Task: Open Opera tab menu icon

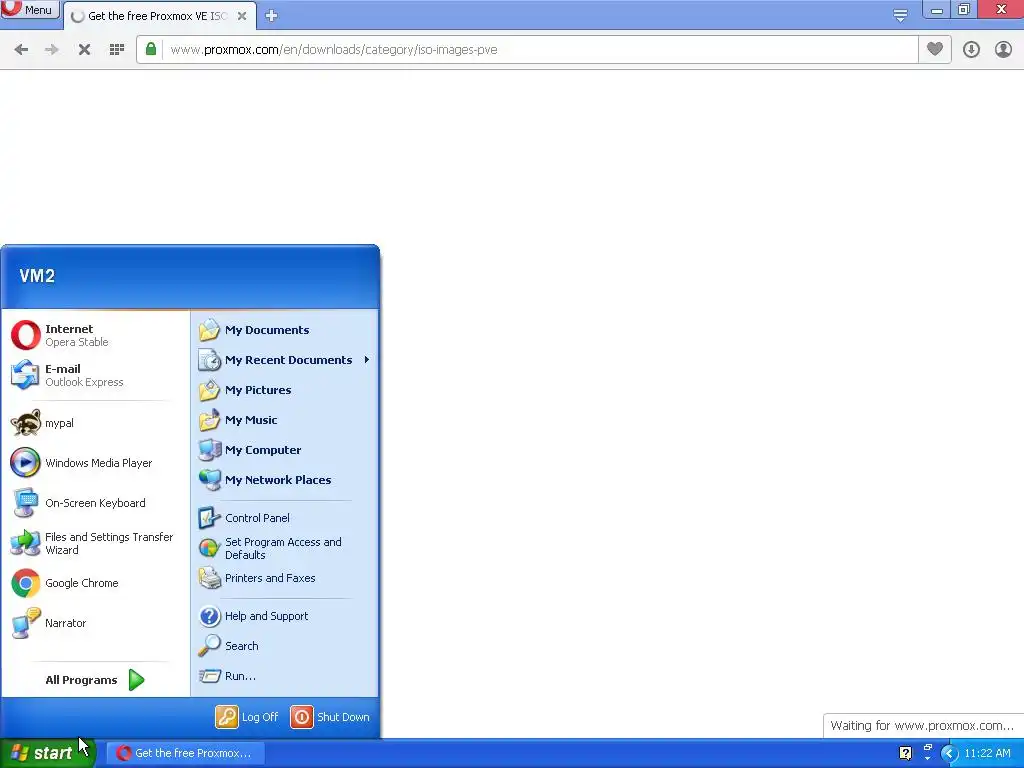Action: [x=901, y=15]
